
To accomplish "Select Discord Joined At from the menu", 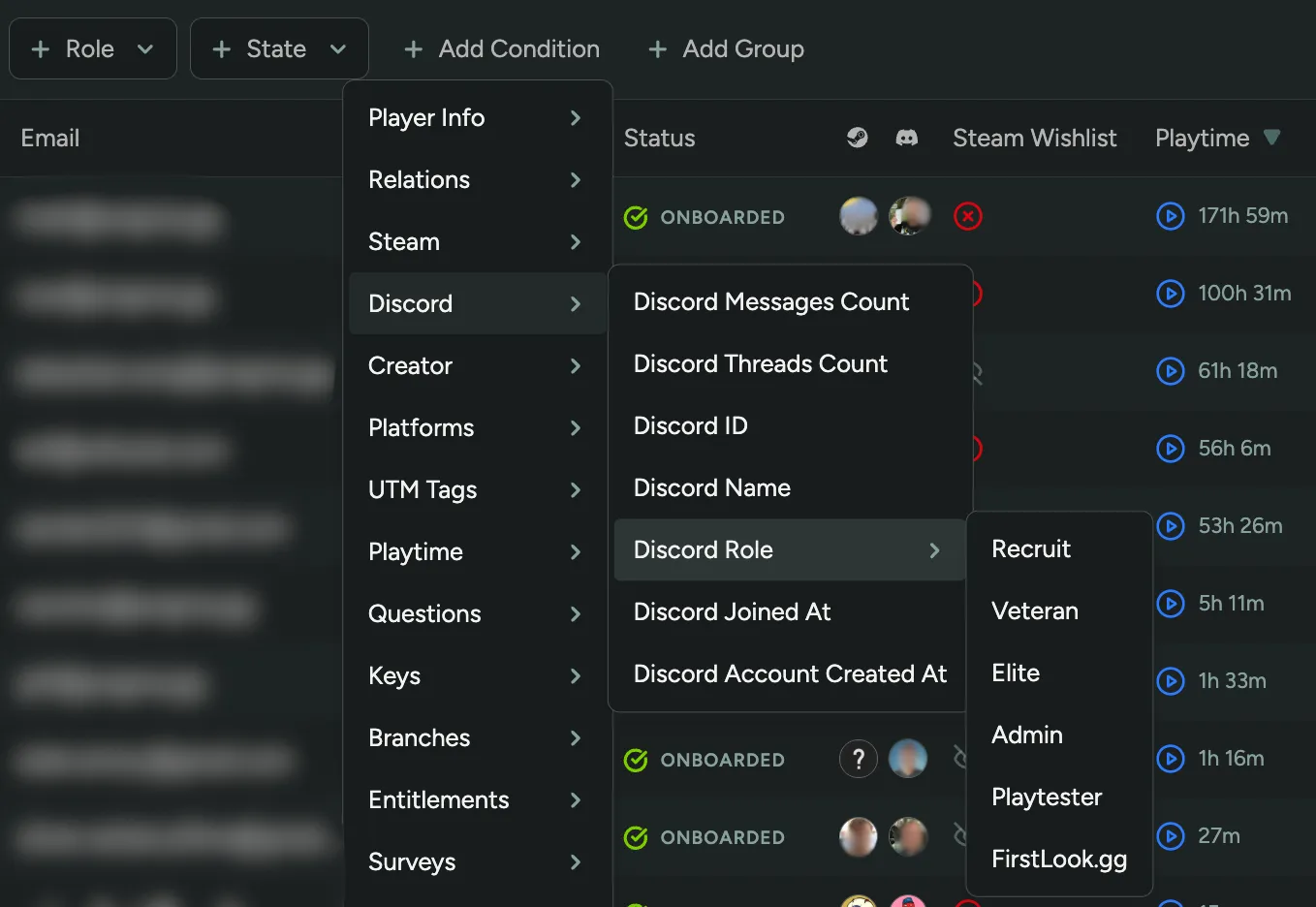I will [x=732, y=611].
